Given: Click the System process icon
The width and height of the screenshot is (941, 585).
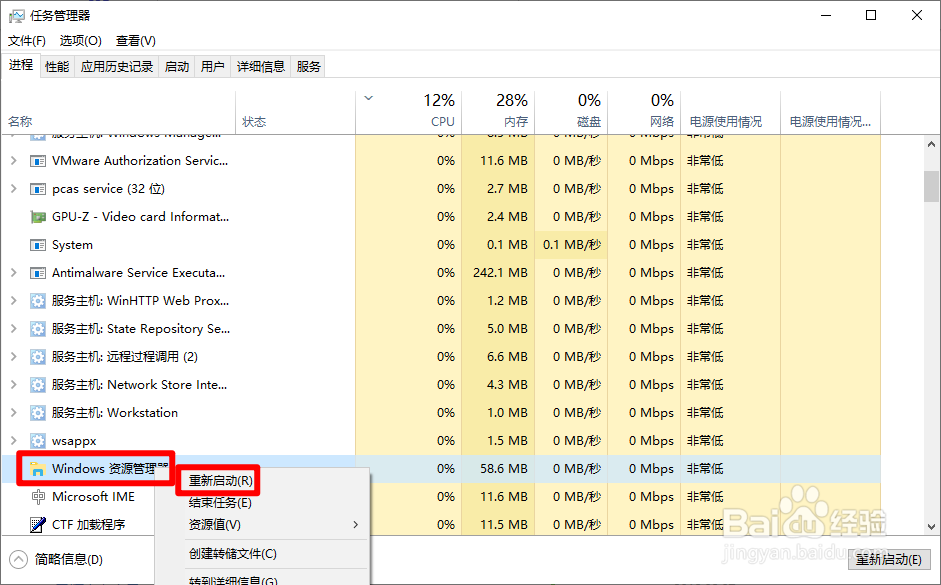Looking at the screenshot, I should (38, 245).
